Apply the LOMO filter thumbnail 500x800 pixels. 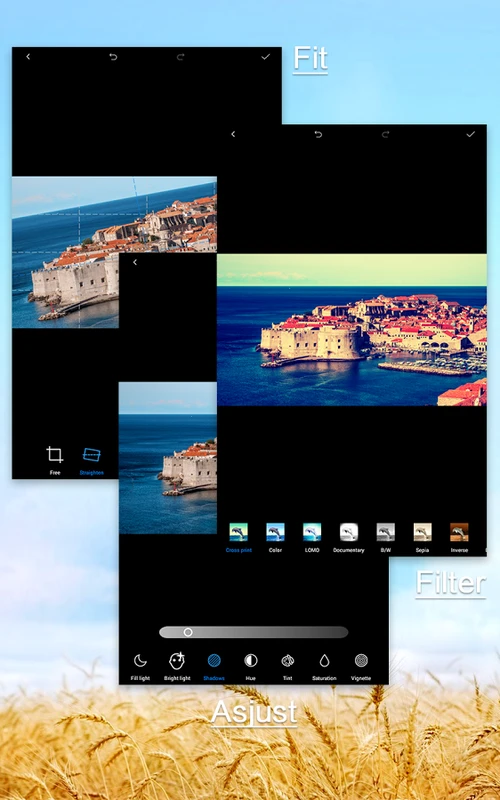tap(312, 532)
